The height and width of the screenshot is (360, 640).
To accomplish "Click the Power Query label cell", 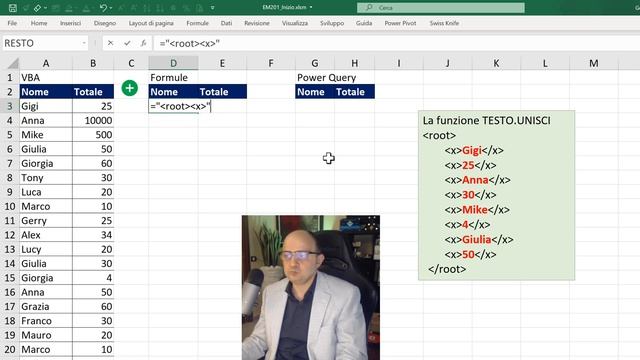I will pos(327,78).
